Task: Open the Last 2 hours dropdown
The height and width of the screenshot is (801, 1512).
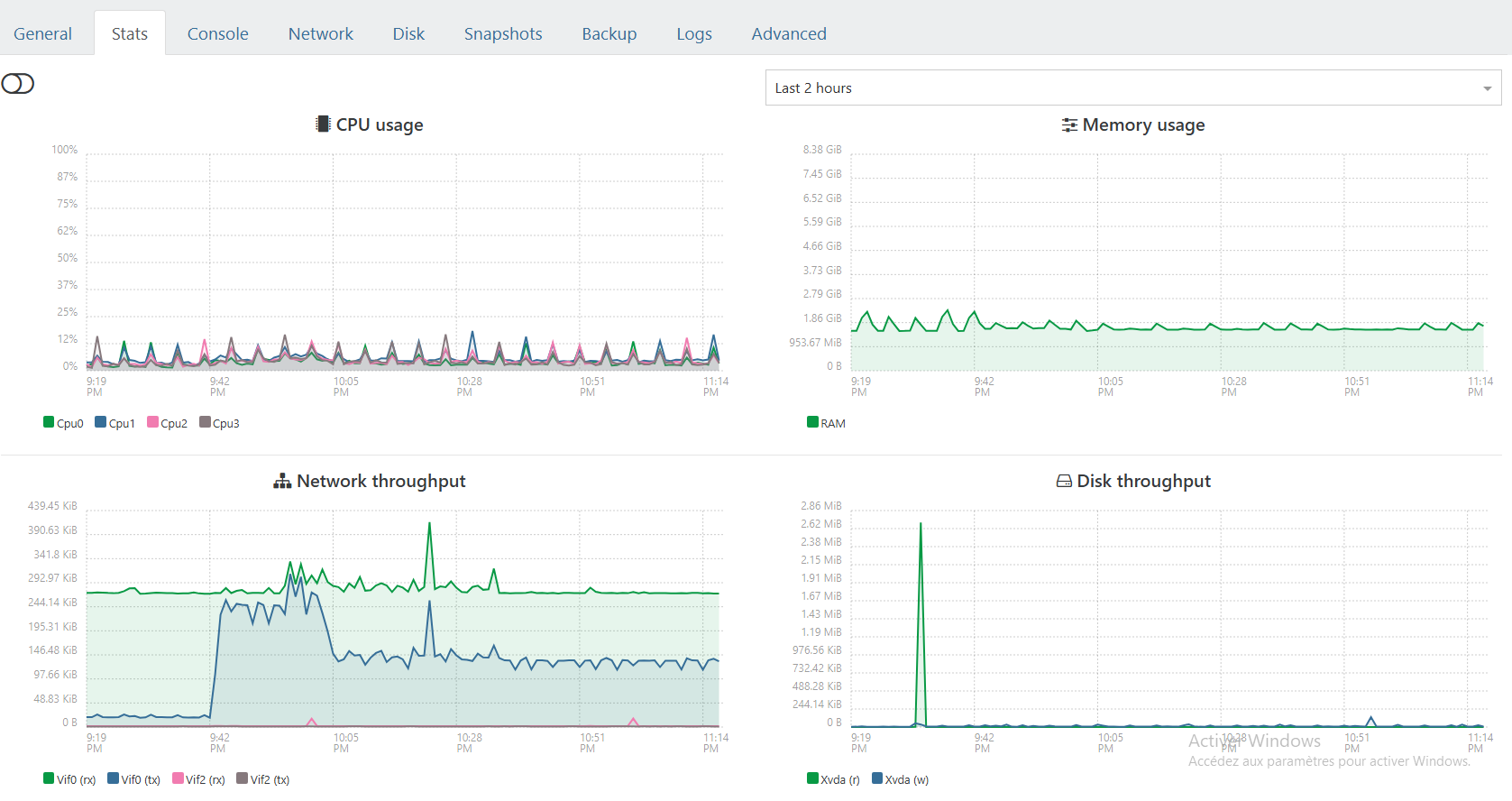Action: pos(1132,87)
